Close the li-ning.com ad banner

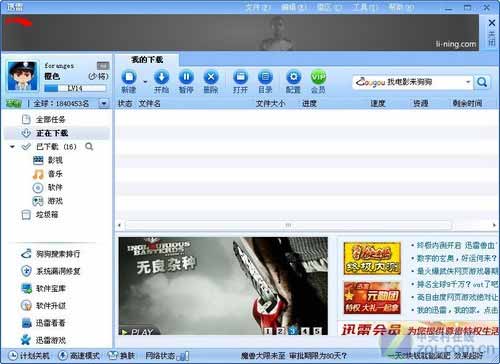492,32
